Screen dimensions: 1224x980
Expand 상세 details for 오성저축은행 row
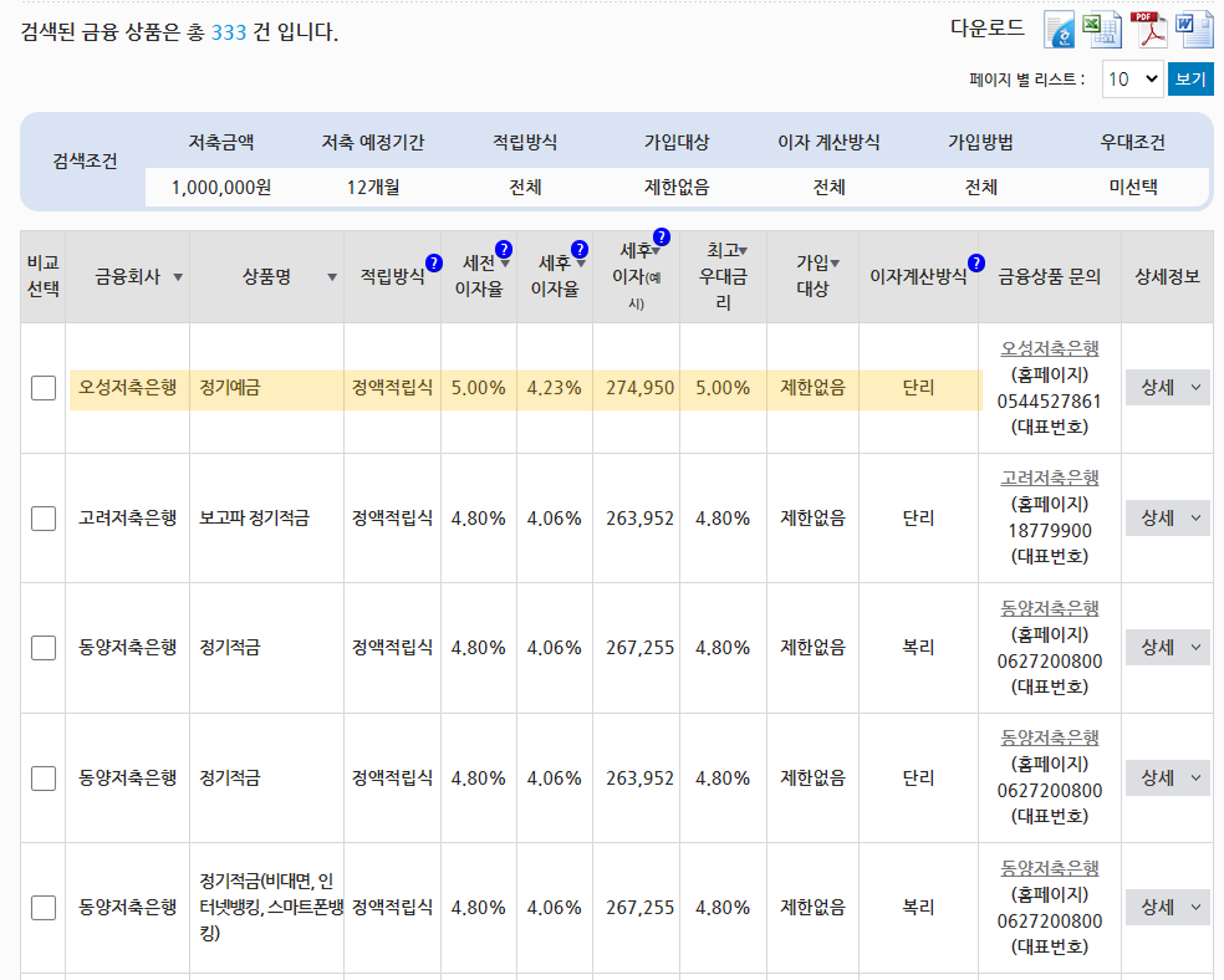tap(1167, 388)
